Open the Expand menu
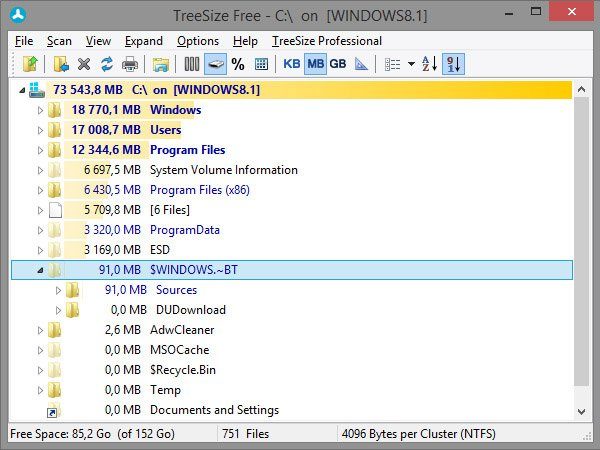The height and width of the screenshot is (450, 600). coord(144,41)
